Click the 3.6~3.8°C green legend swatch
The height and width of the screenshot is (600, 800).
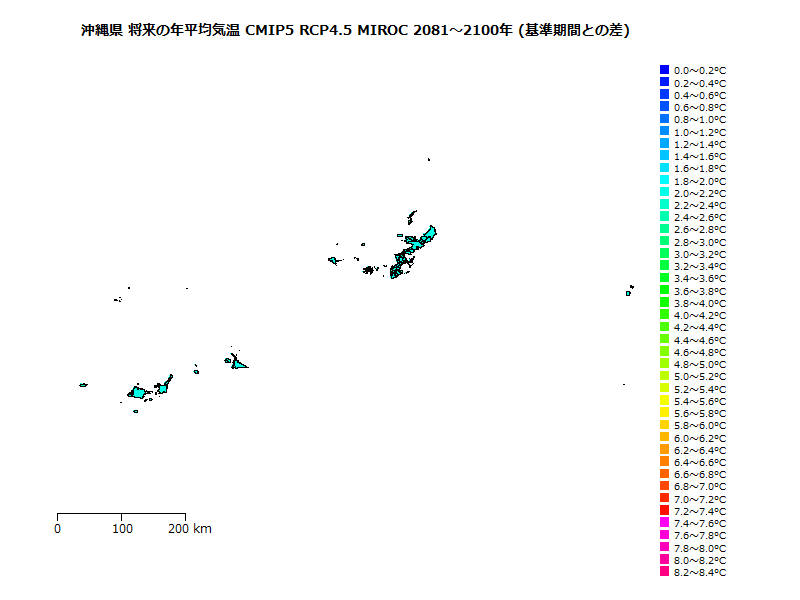point(664,290)
